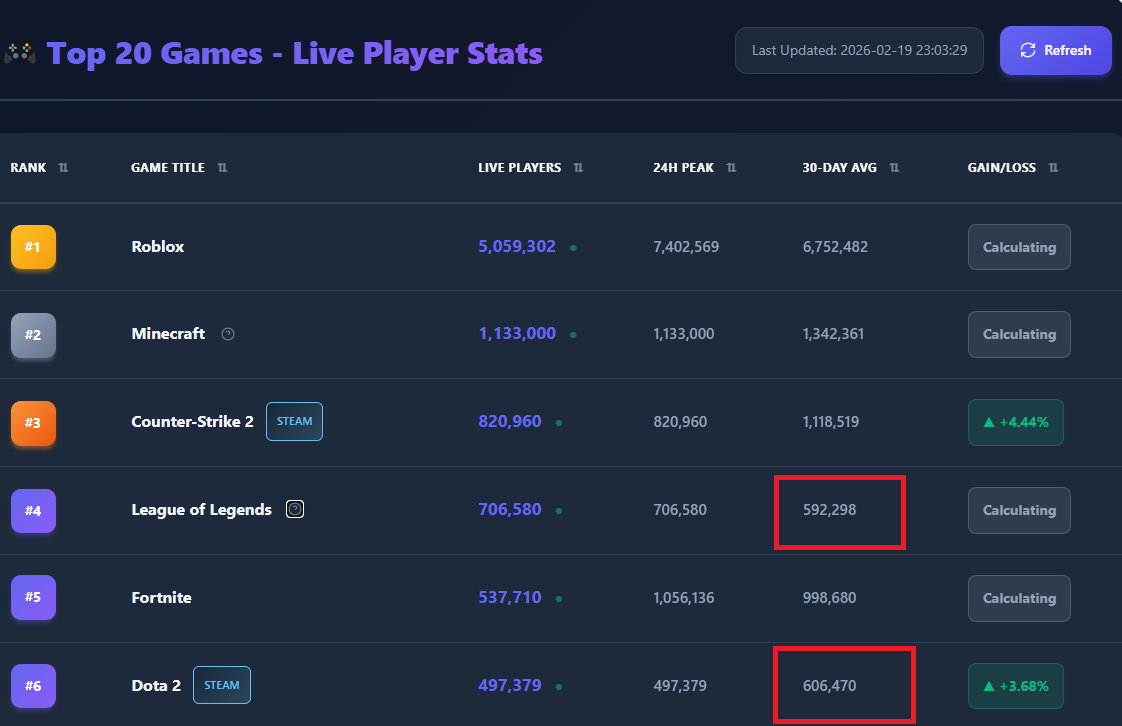This screenshot has width=1122, height=726.
Task: Click the Minecraft info question icon
Action: [228, 334]
